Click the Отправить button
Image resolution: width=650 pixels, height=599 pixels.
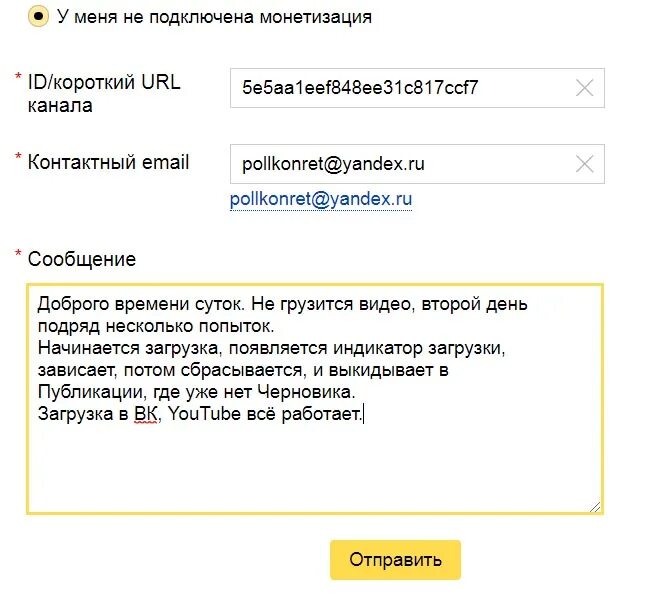coord(395,560)
